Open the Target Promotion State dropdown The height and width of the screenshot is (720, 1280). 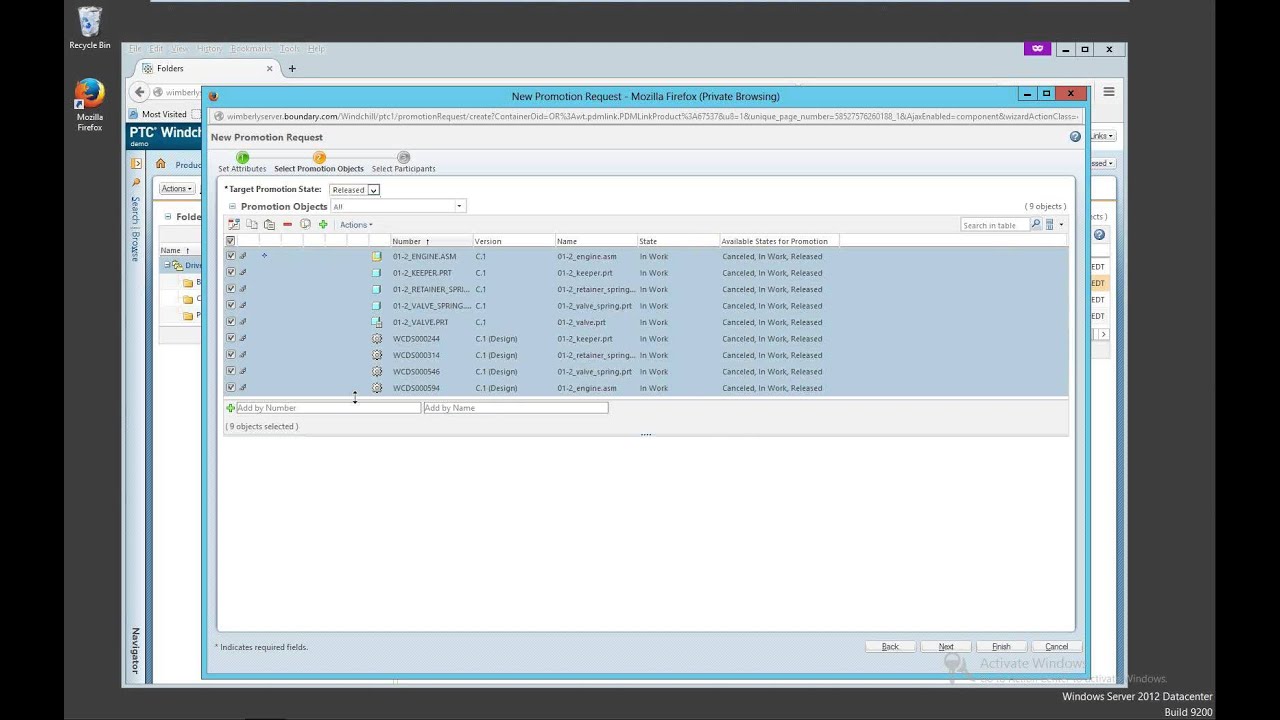(355, 190)
